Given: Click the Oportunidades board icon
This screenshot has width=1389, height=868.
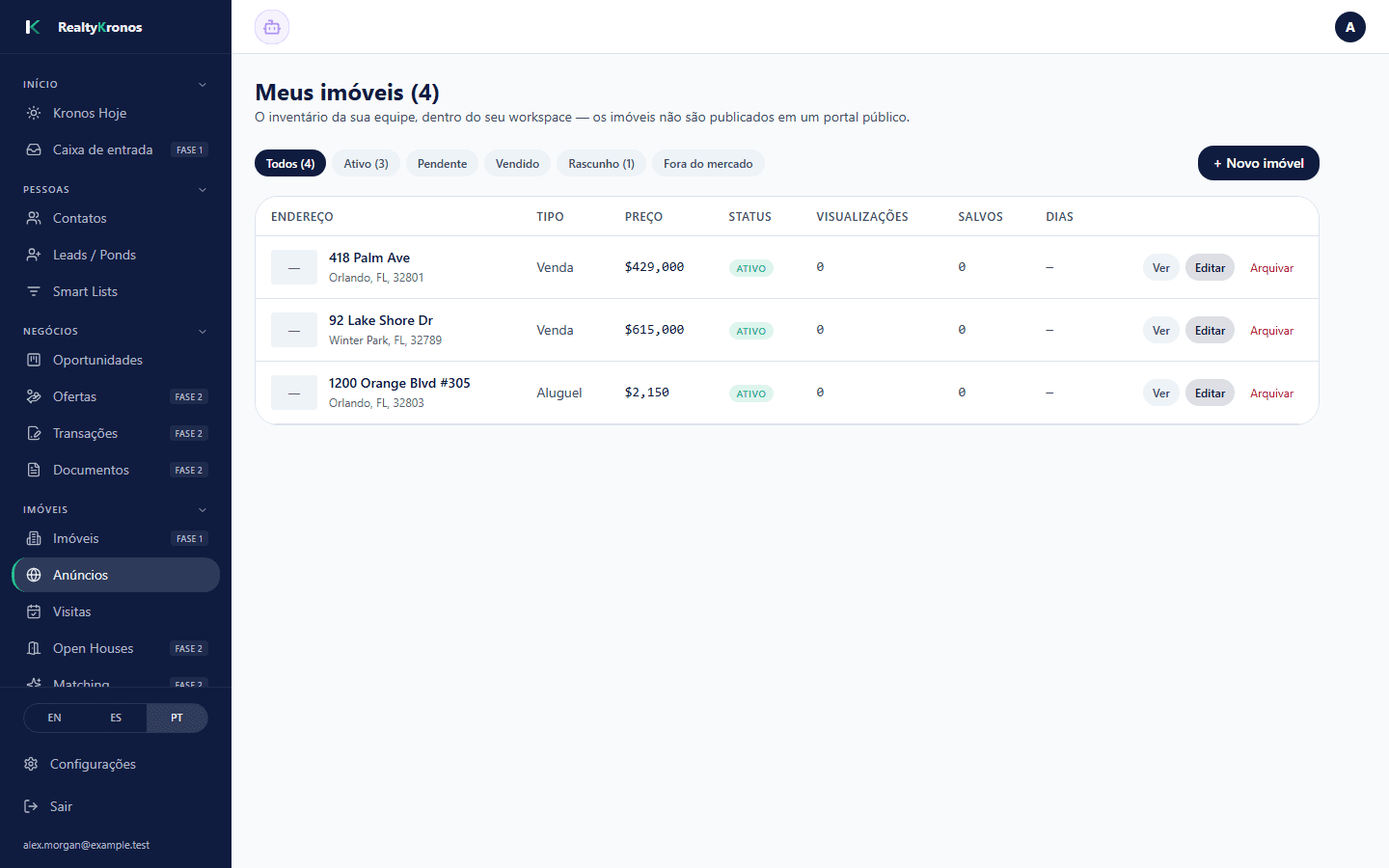Looking at the screenshot, I should tap(34, 360).
